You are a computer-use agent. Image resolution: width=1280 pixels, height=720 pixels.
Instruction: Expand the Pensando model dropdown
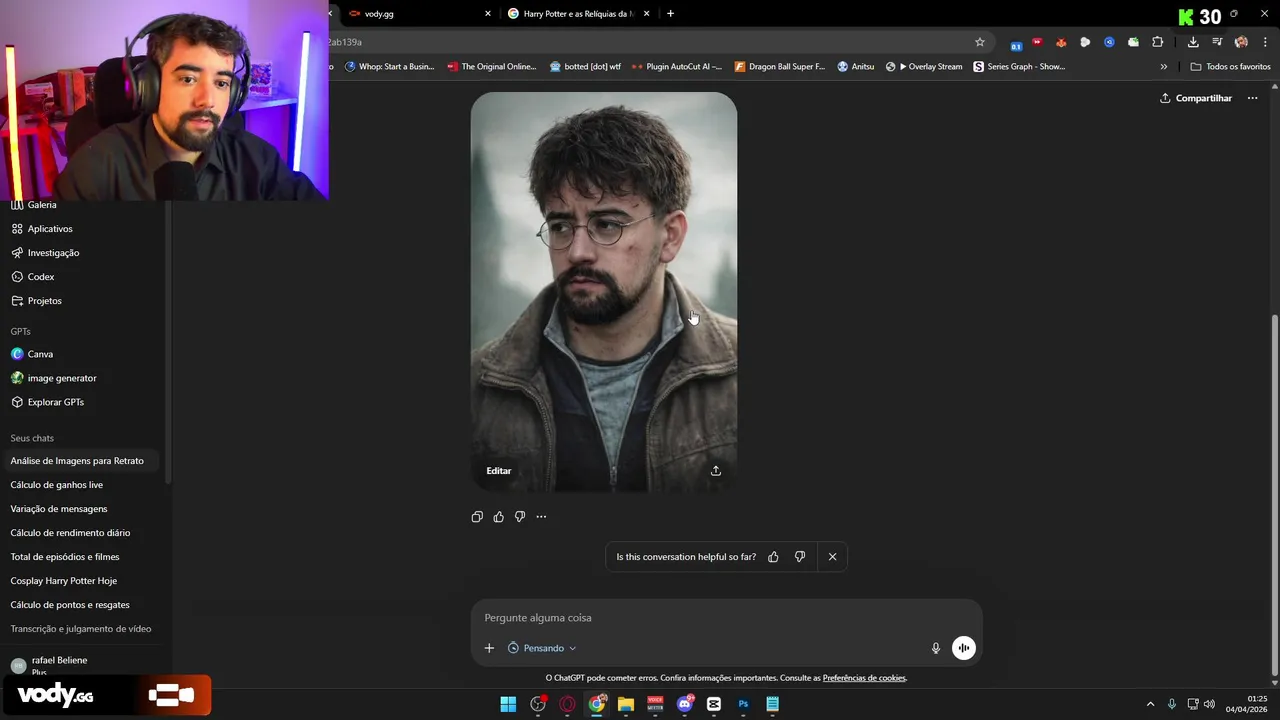(x=542, y=648)
